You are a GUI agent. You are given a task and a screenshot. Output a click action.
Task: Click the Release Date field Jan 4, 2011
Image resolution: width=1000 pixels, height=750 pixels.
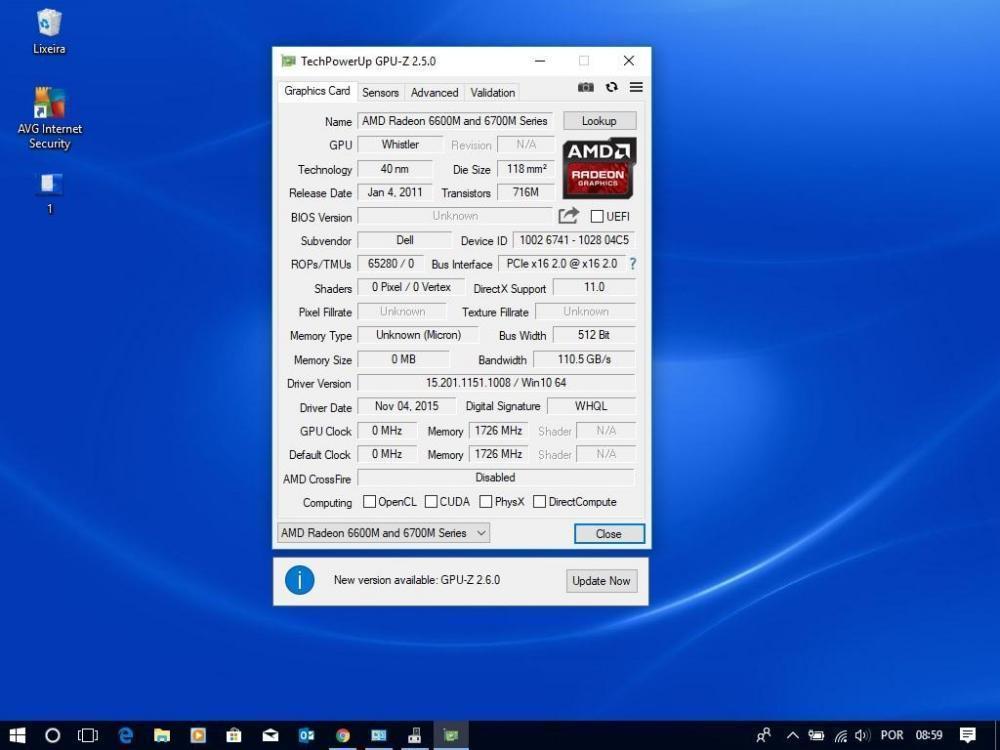click(395, 192)
